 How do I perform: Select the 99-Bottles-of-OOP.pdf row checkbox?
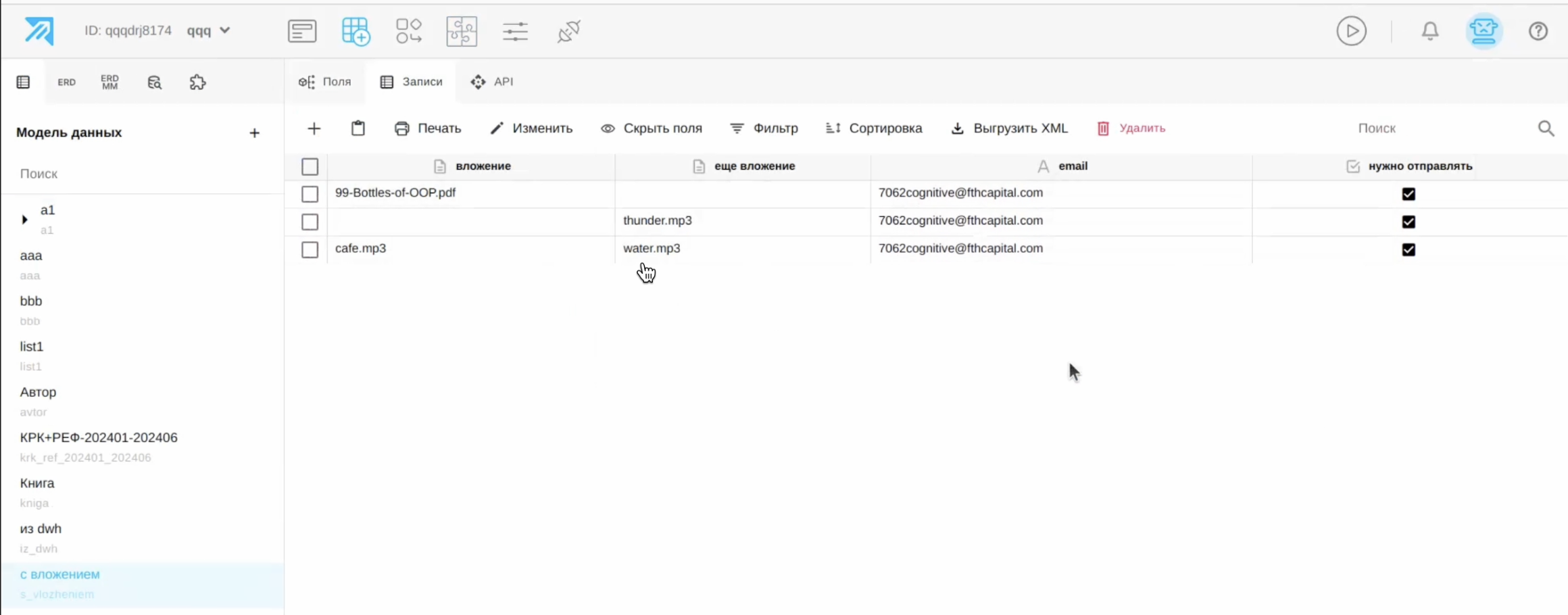pos(310,194)
